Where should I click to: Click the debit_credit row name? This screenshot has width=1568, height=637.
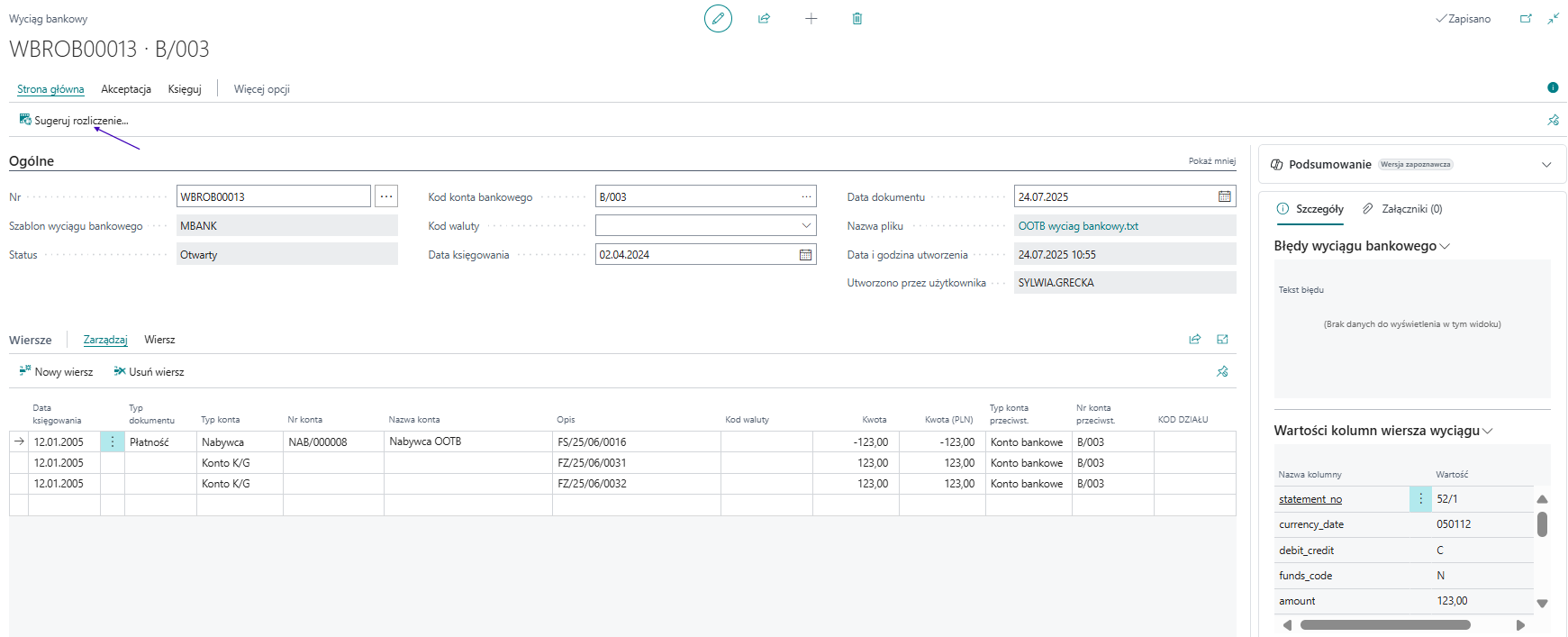pos(1306,551)
